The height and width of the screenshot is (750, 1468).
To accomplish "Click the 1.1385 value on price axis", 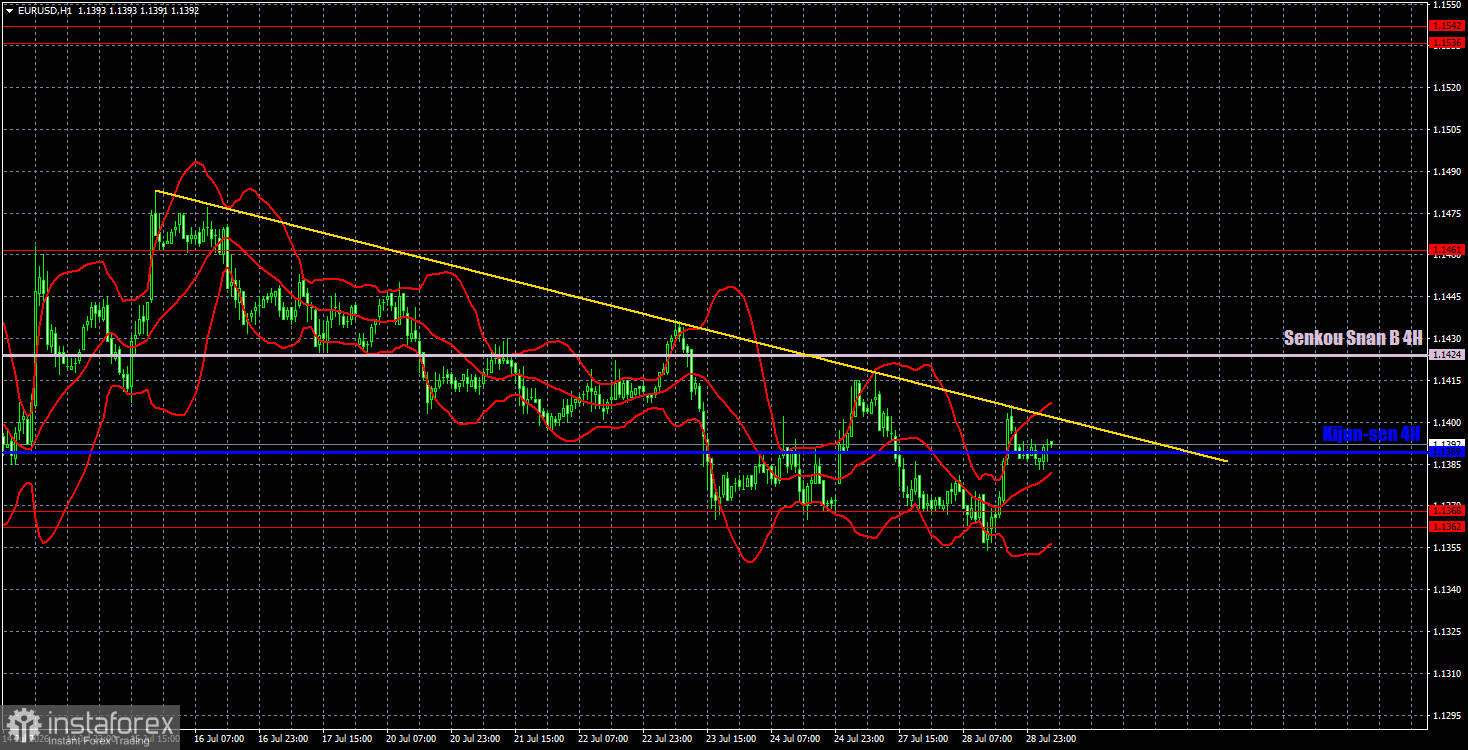I will [1446, 465].
